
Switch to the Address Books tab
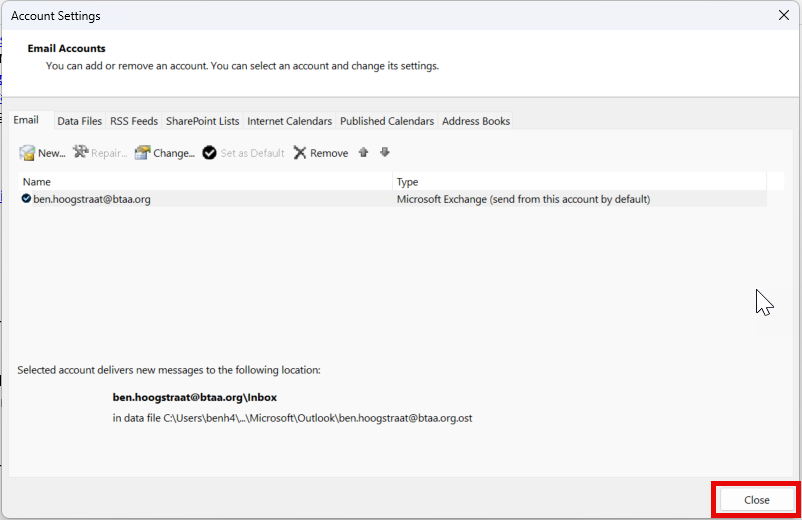476,121
